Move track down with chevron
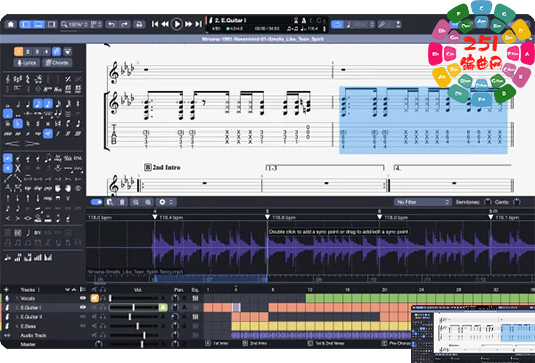The width and height of the screenshot is (535, 363). point(67,290)
